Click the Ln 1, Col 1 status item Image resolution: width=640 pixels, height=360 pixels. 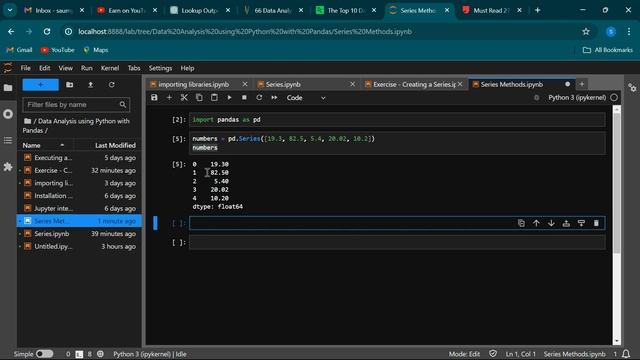(x=520, y=354)
